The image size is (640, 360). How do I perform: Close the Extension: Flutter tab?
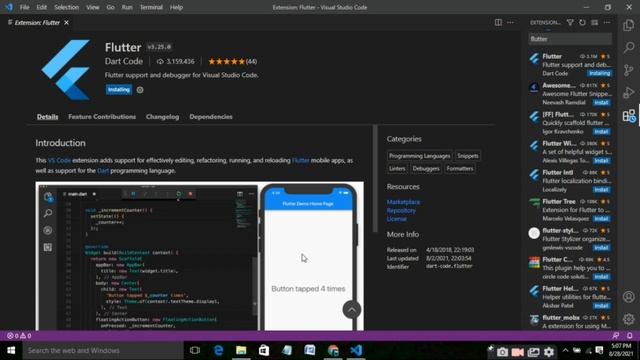coord(66,22)
